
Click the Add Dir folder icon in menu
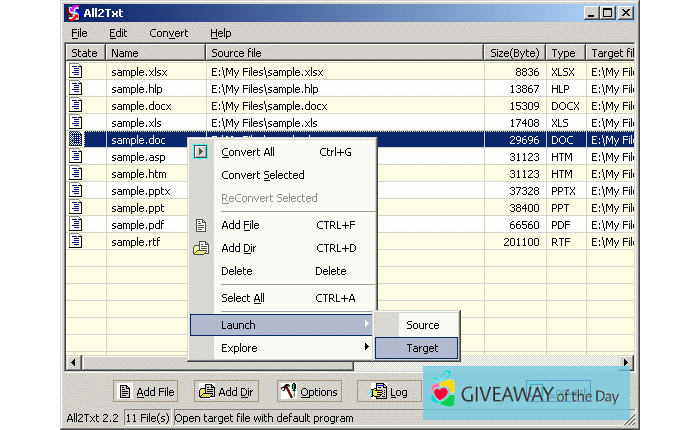(x=201, y=248)
